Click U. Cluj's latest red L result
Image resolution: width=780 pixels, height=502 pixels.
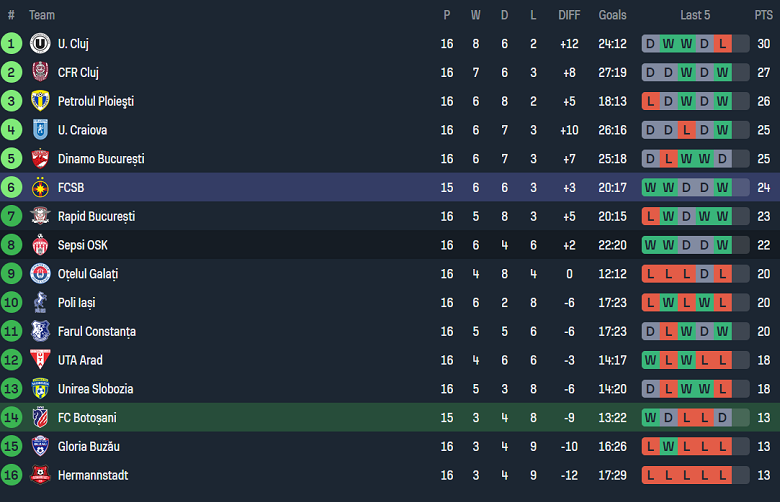coord(722,44)
